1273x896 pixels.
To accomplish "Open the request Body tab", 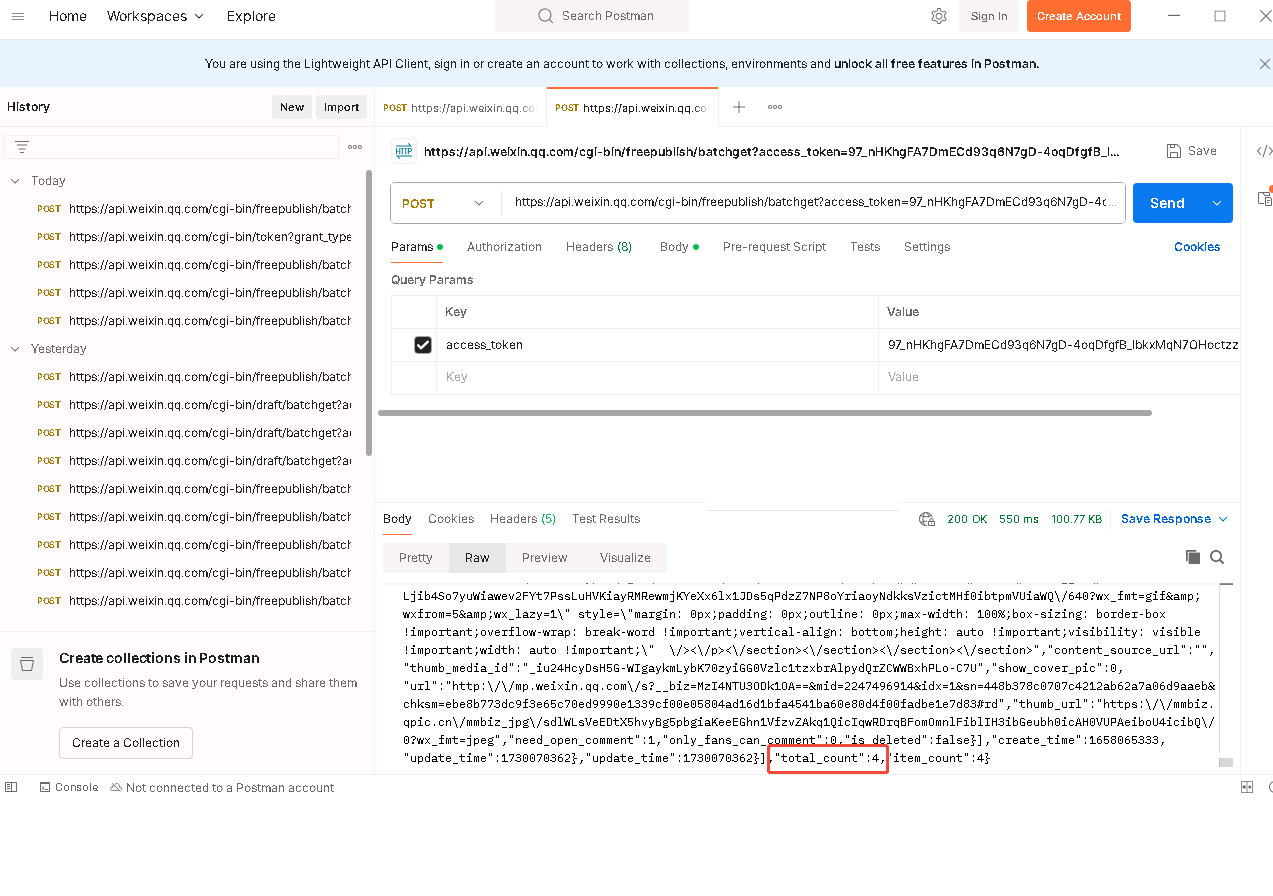I will 679,247.
